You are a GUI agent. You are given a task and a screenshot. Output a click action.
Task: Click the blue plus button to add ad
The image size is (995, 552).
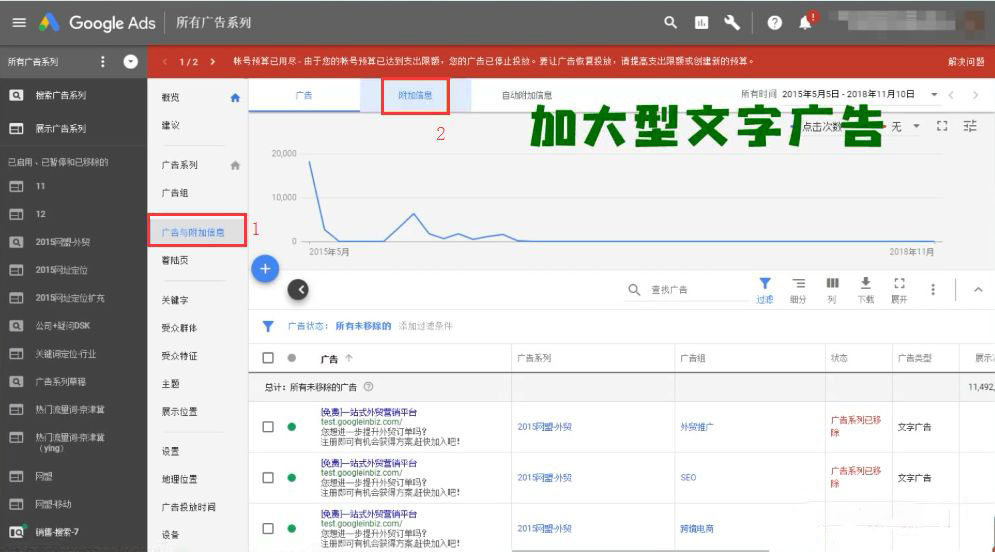[265, 269]
